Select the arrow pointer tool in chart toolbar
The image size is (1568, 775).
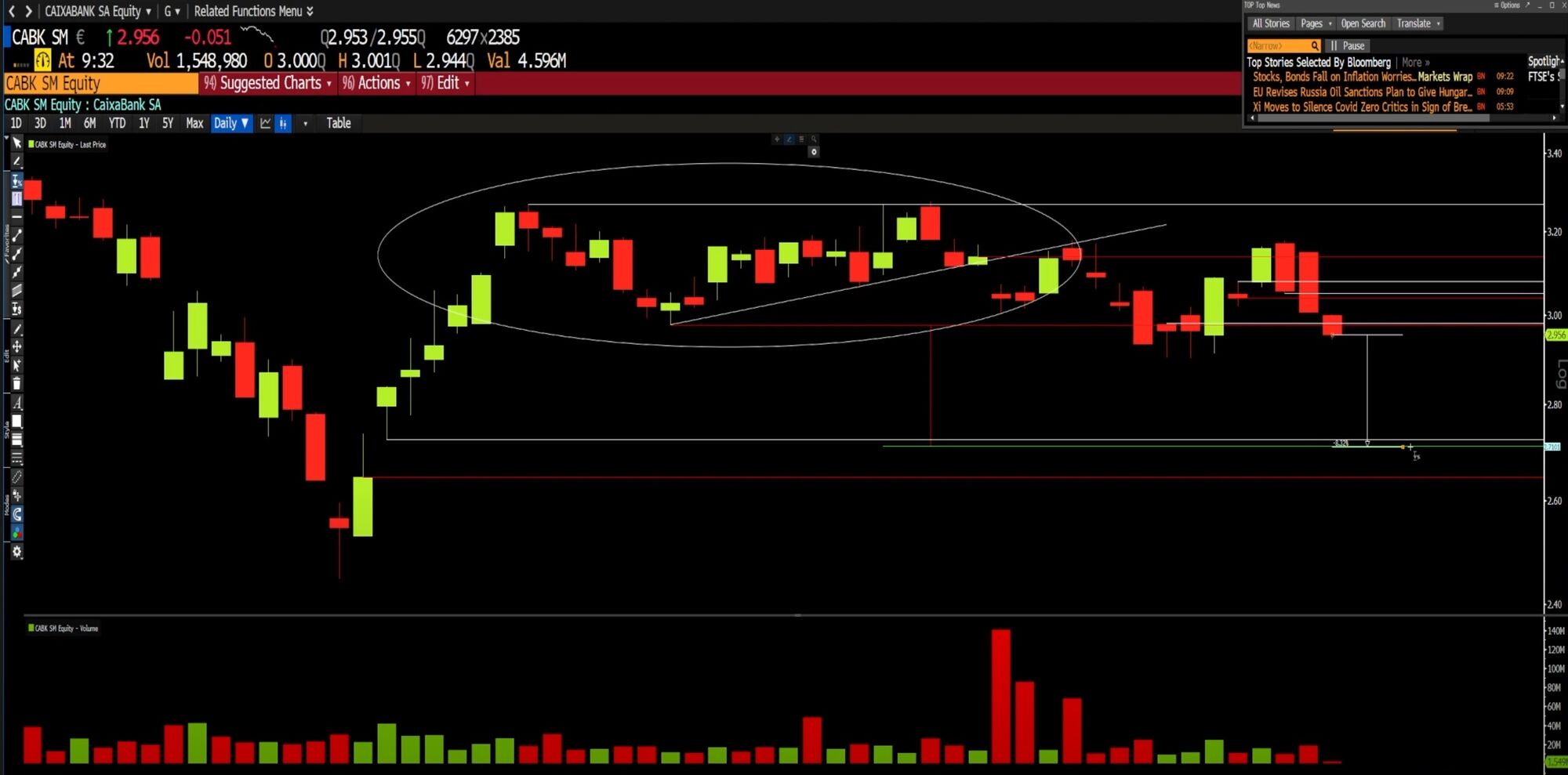click(x=16, y=143)
